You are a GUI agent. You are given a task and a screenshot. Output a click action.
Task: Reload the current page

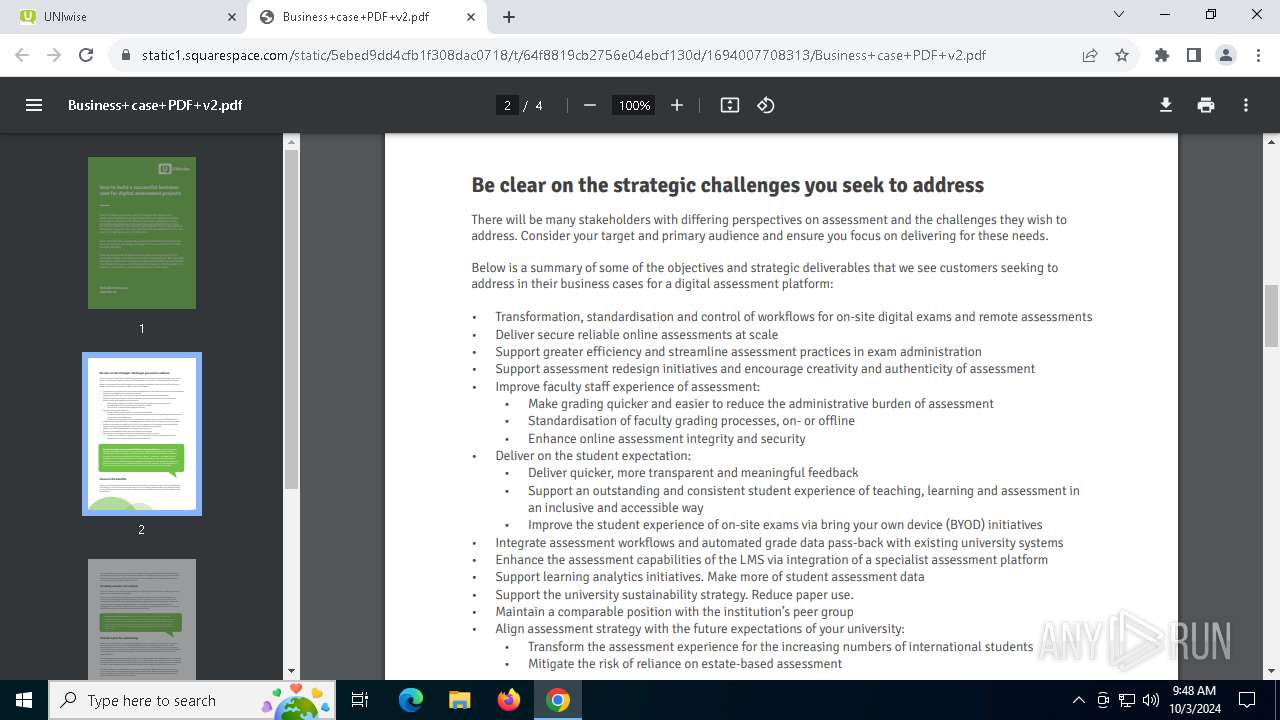[86, 55]
